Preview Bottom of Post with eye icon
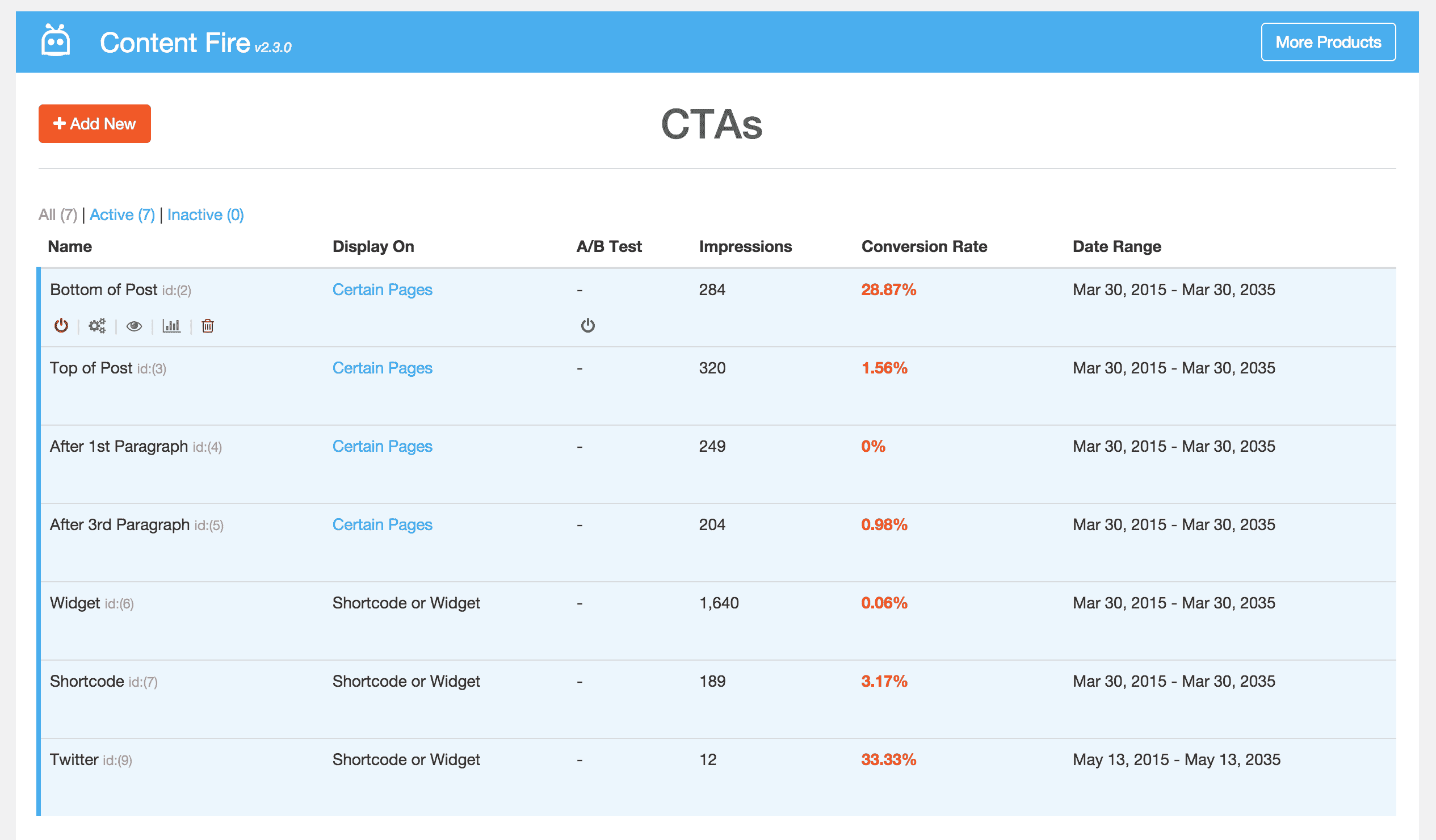Screen dimensions: 1436x840 coord(134,326)
